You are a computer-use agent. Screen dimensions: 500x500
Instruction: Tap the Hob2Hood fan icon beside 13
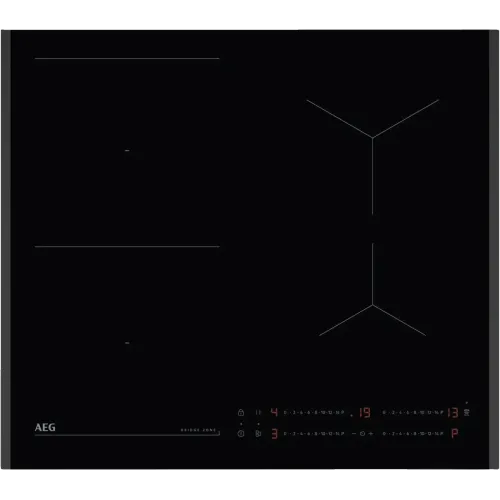(467, 412)
